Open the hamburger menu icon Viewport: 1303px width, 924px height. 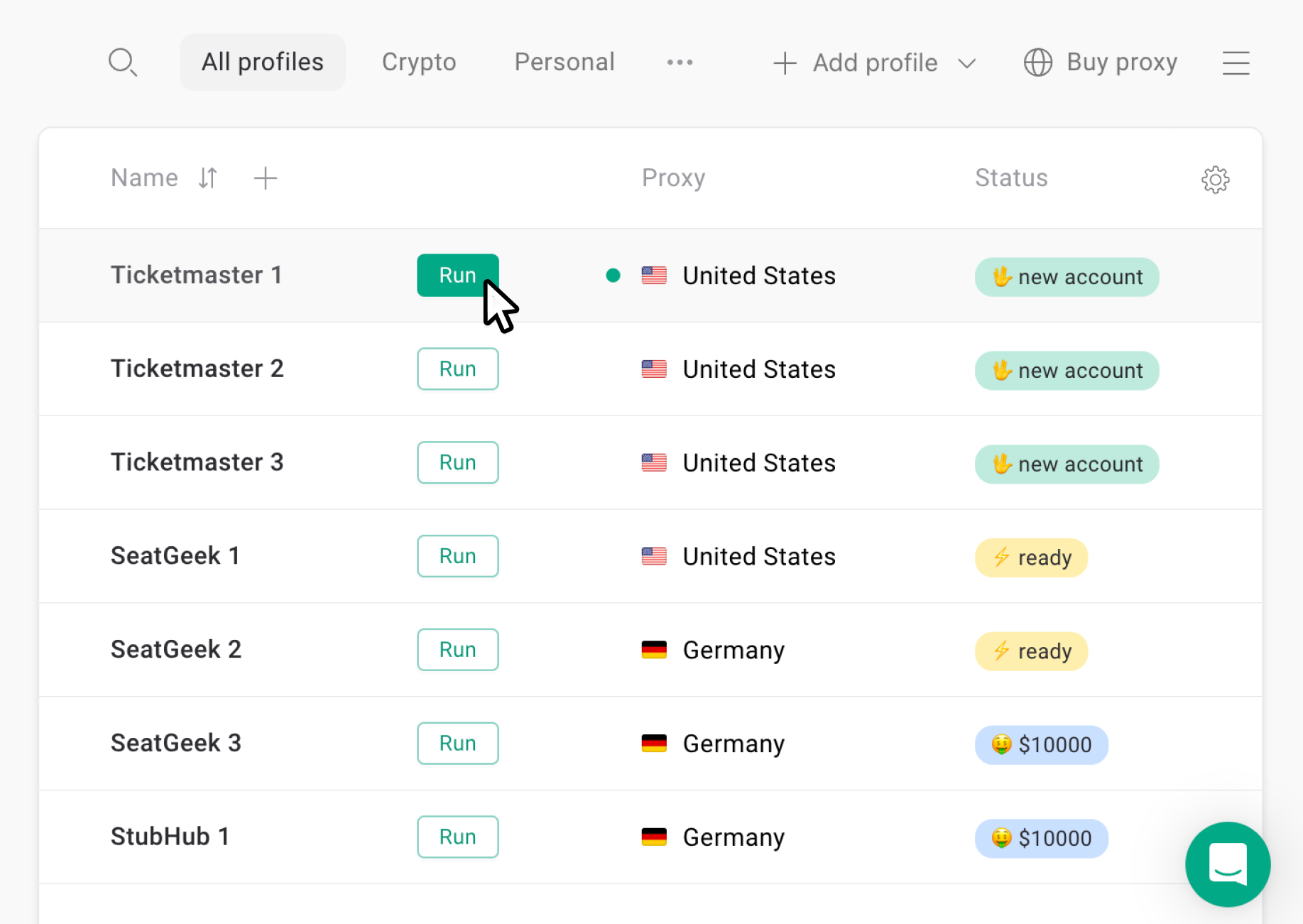(x=1236, y=62)
